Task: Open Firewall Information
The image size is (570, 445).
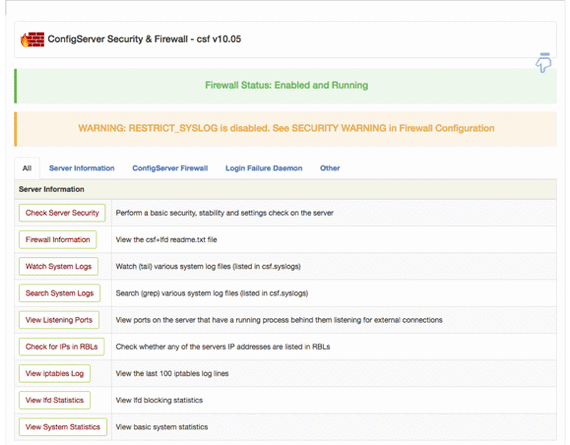Action: point(58,240)
